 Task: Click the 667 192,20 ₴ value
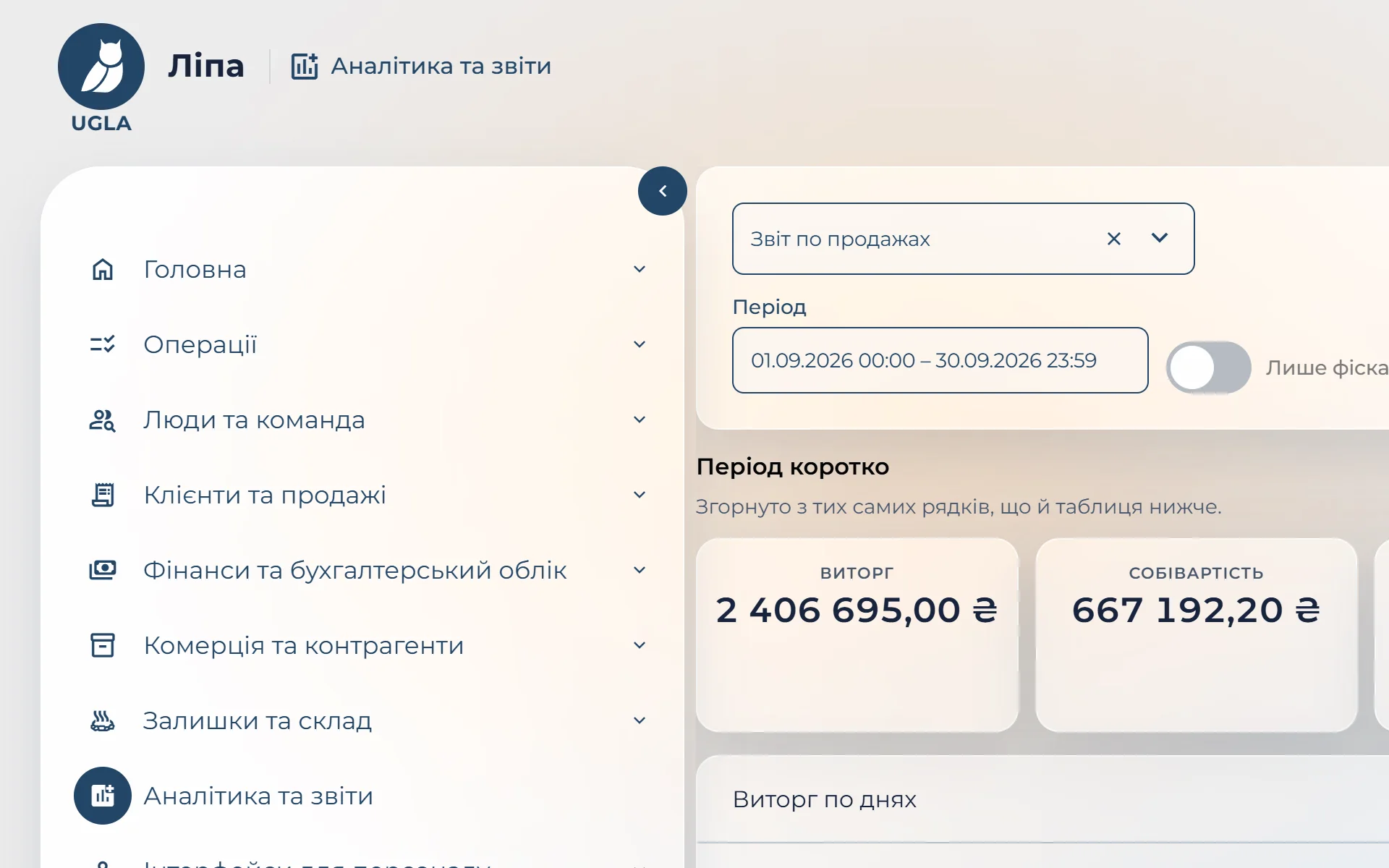[1196, 610]
